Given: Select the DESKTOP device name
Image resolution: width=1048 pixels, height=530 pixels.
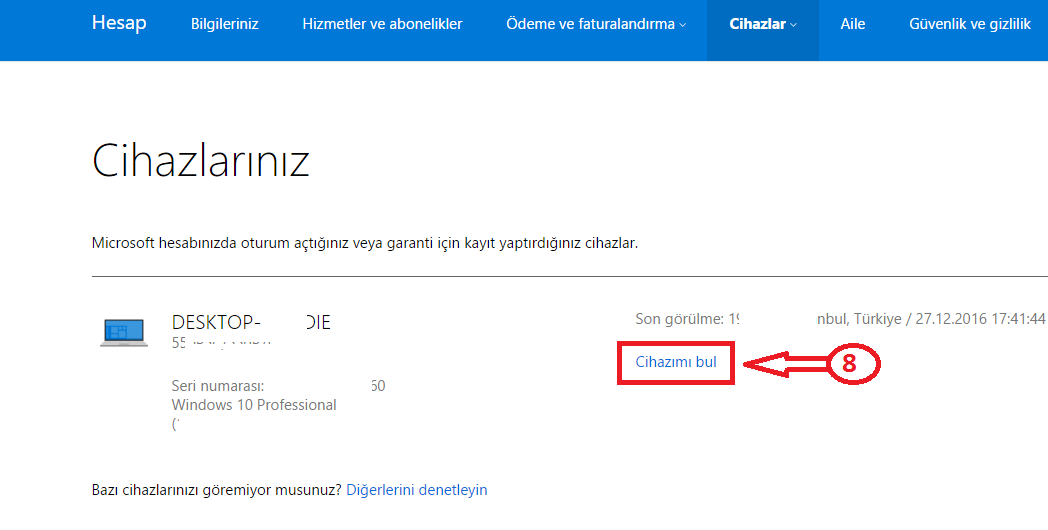Looking at the screenshot, I should click(x=251, y=323).
